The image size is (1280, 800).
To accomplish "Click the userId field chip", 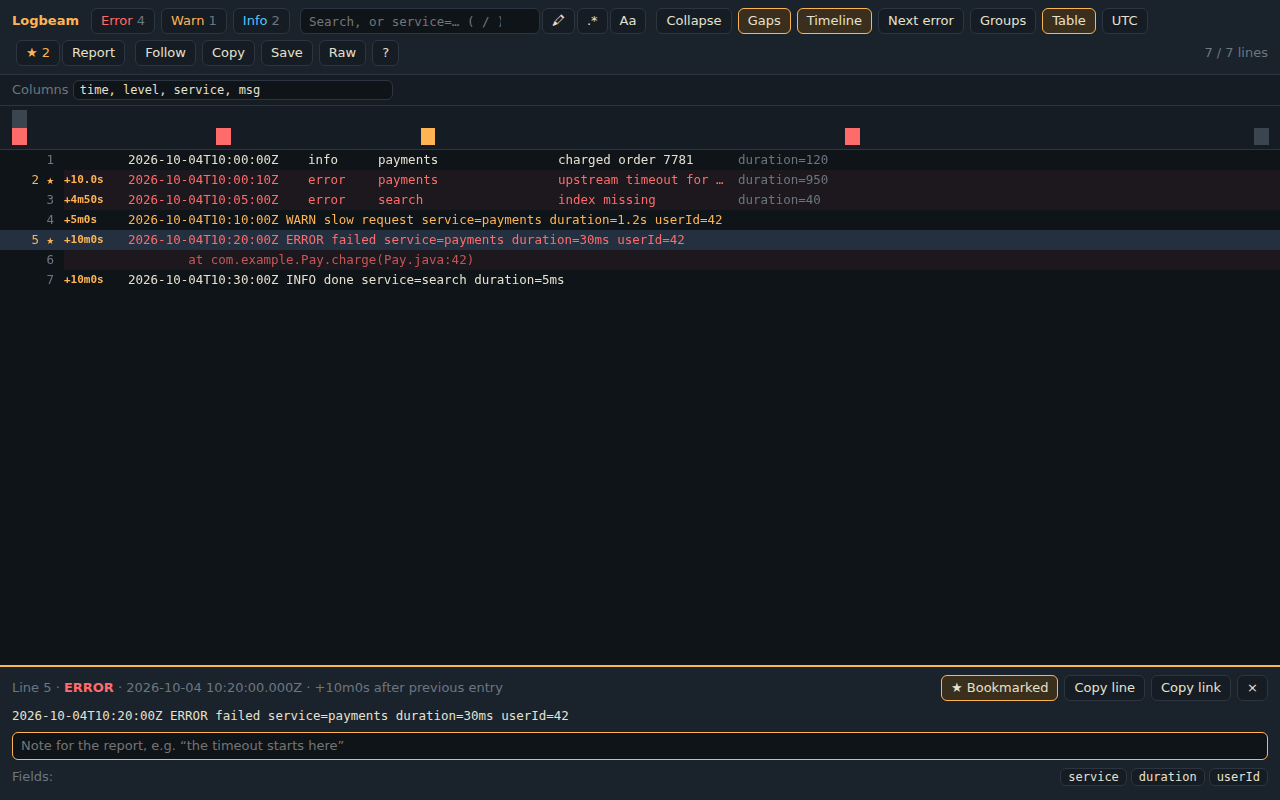I will point(1238,777).
